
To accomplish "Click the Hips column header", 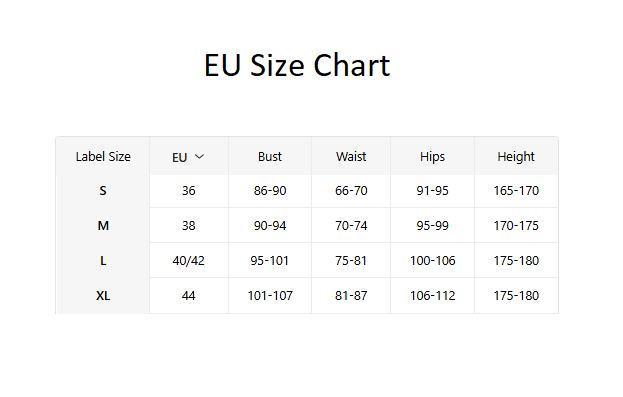I will (x=432, y=157).
